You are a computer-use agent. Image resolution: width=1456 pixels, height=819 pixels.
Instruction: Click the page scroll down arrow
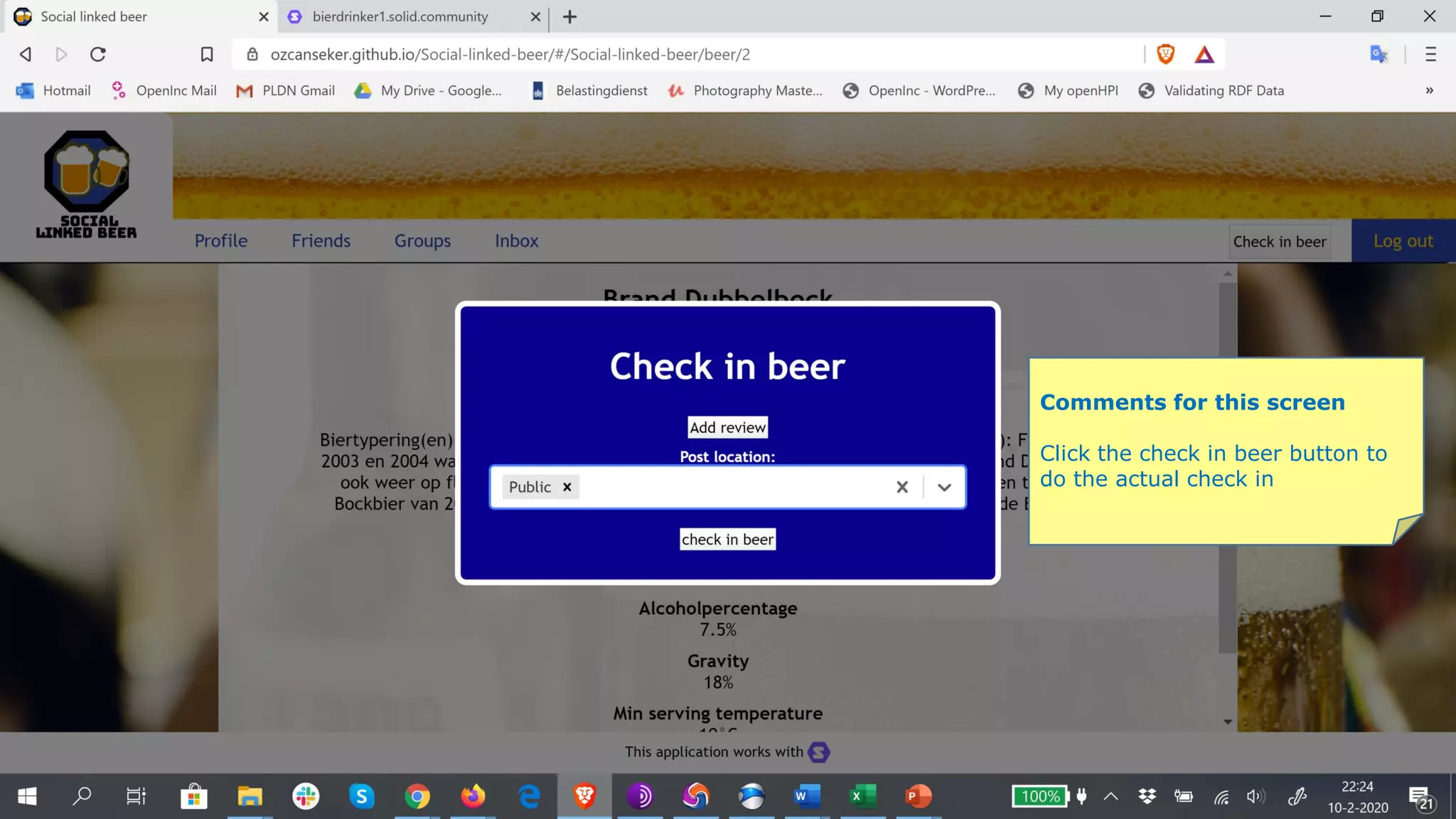tap(1228, 722)
